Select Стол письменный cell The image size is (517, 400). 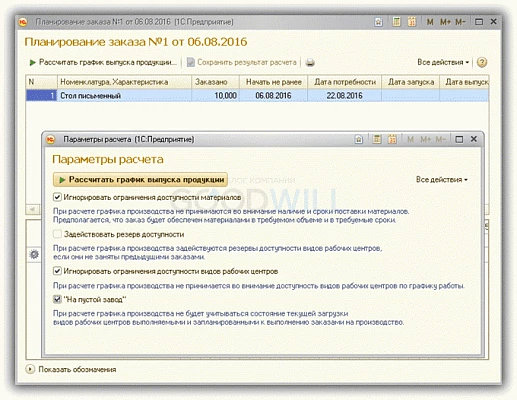coord(124,96)
